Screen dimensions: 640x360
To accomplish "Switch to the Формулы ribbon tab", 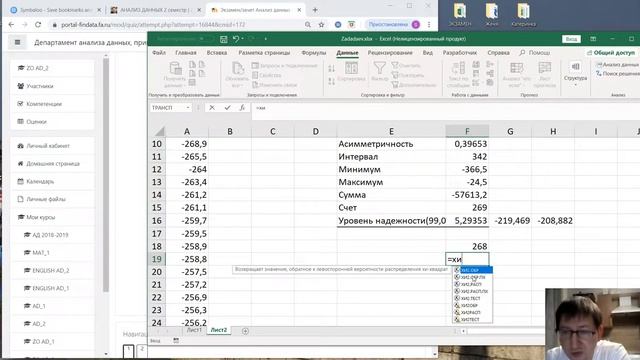I will (x=313, y=53).
